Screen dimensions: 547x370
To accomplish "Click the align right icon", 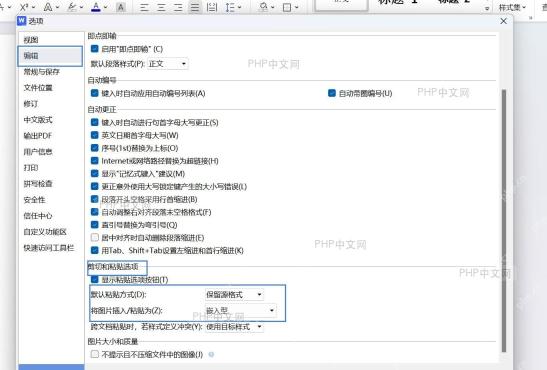I will [178, 7].
